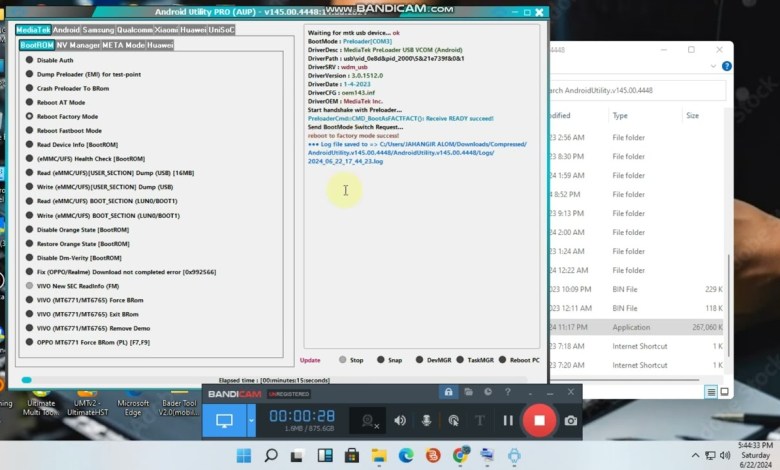
Task: Click the Size column header in Explorer
Action: pos(692,116)
